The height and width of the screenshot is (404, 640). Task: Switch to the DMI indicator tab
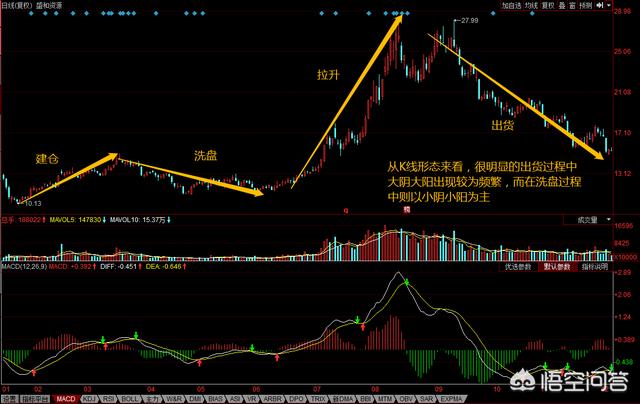[x=196, y=399]
